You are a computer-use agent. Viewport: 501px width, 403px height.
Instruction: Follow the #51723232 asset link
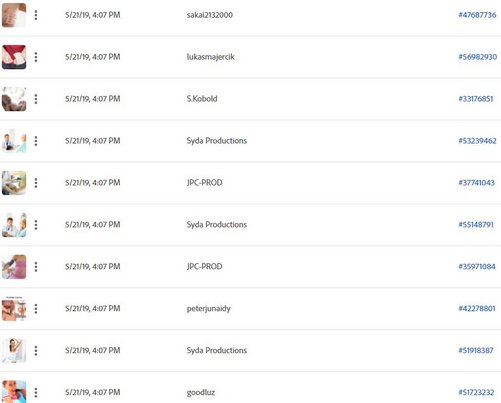point(476,392)
